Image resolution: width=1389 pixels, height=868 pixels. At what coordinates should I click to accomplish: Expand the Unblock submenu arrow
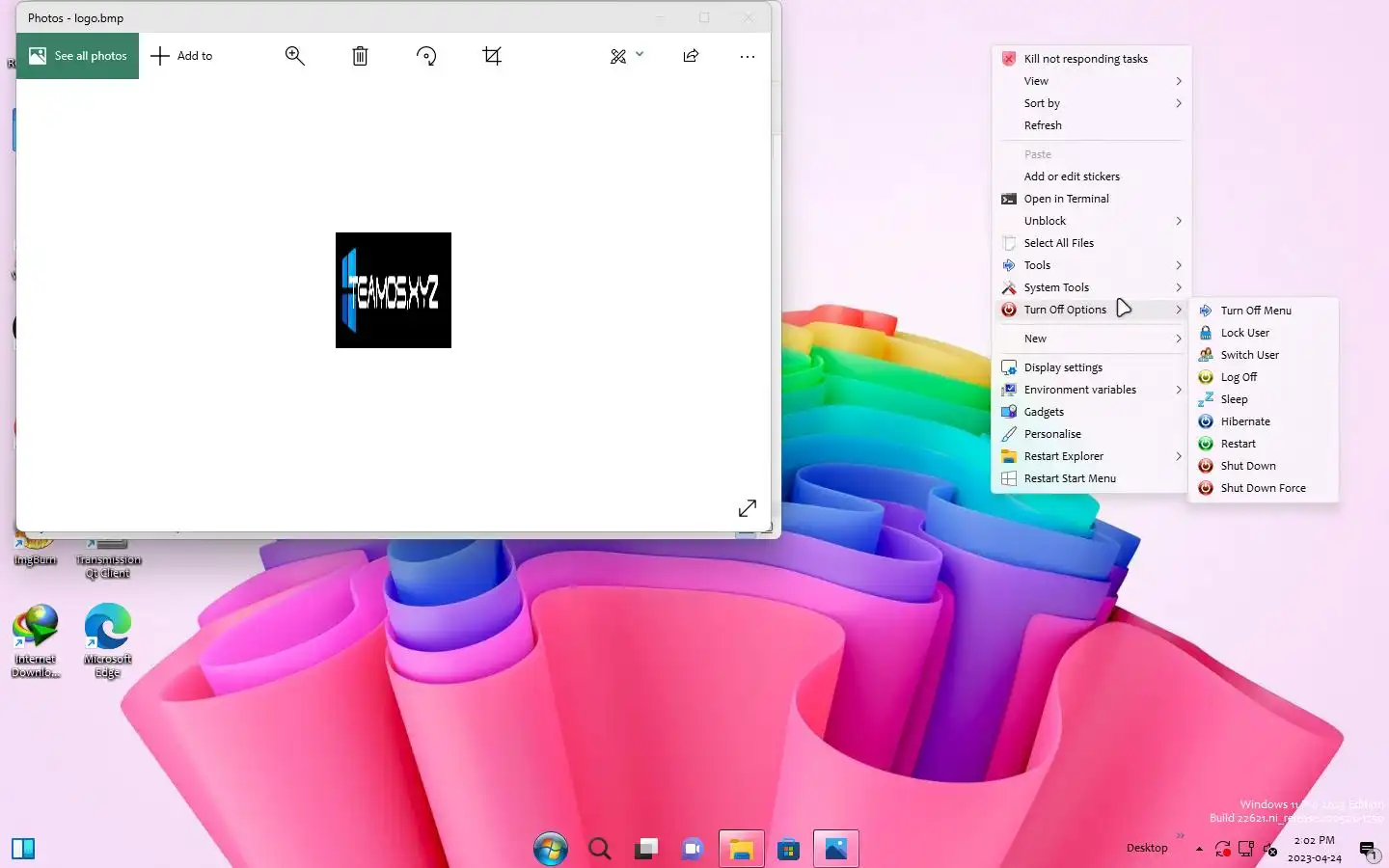pos(1179,221)
